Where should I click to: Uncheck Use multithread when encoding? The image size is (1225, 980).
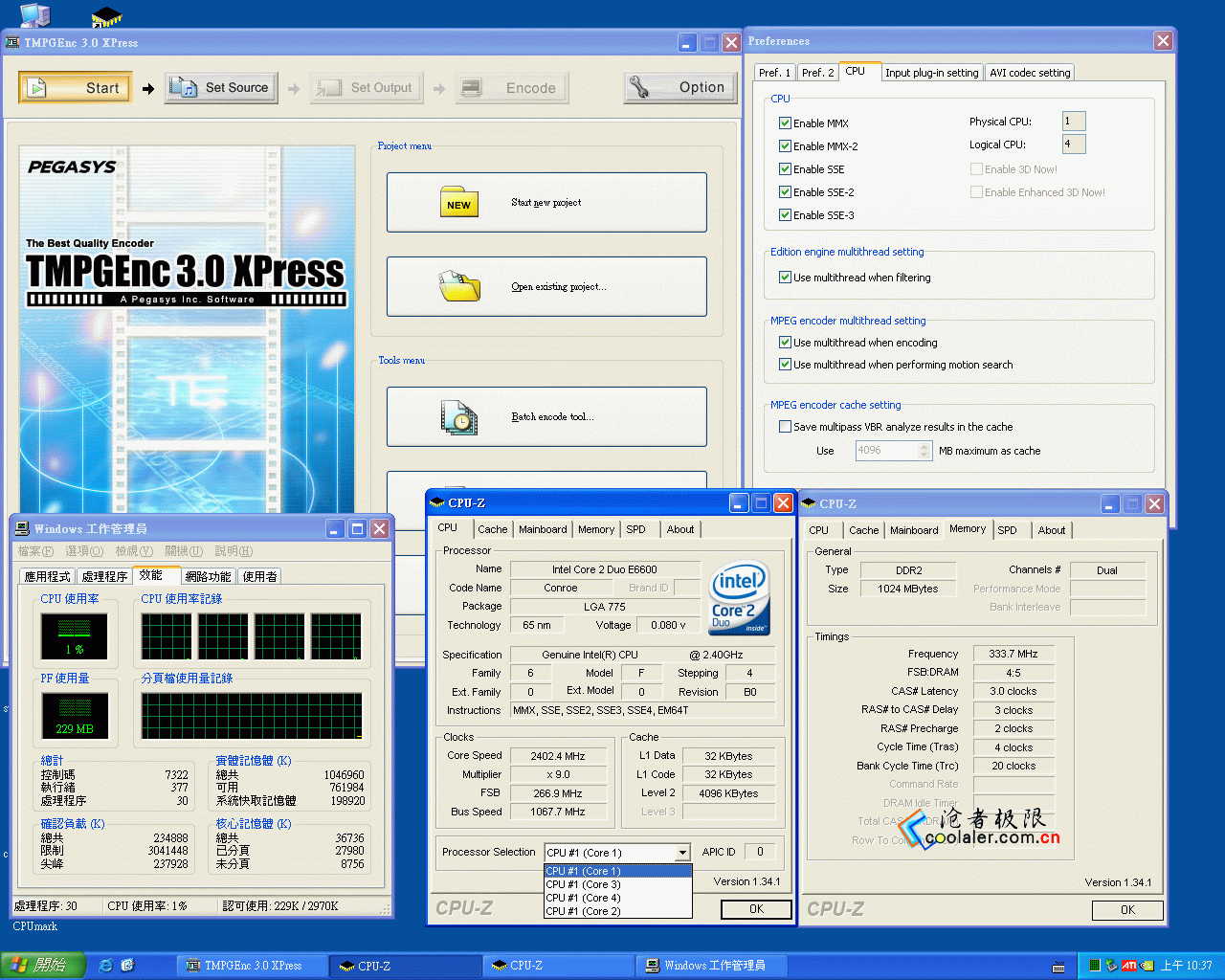point(785,342)
